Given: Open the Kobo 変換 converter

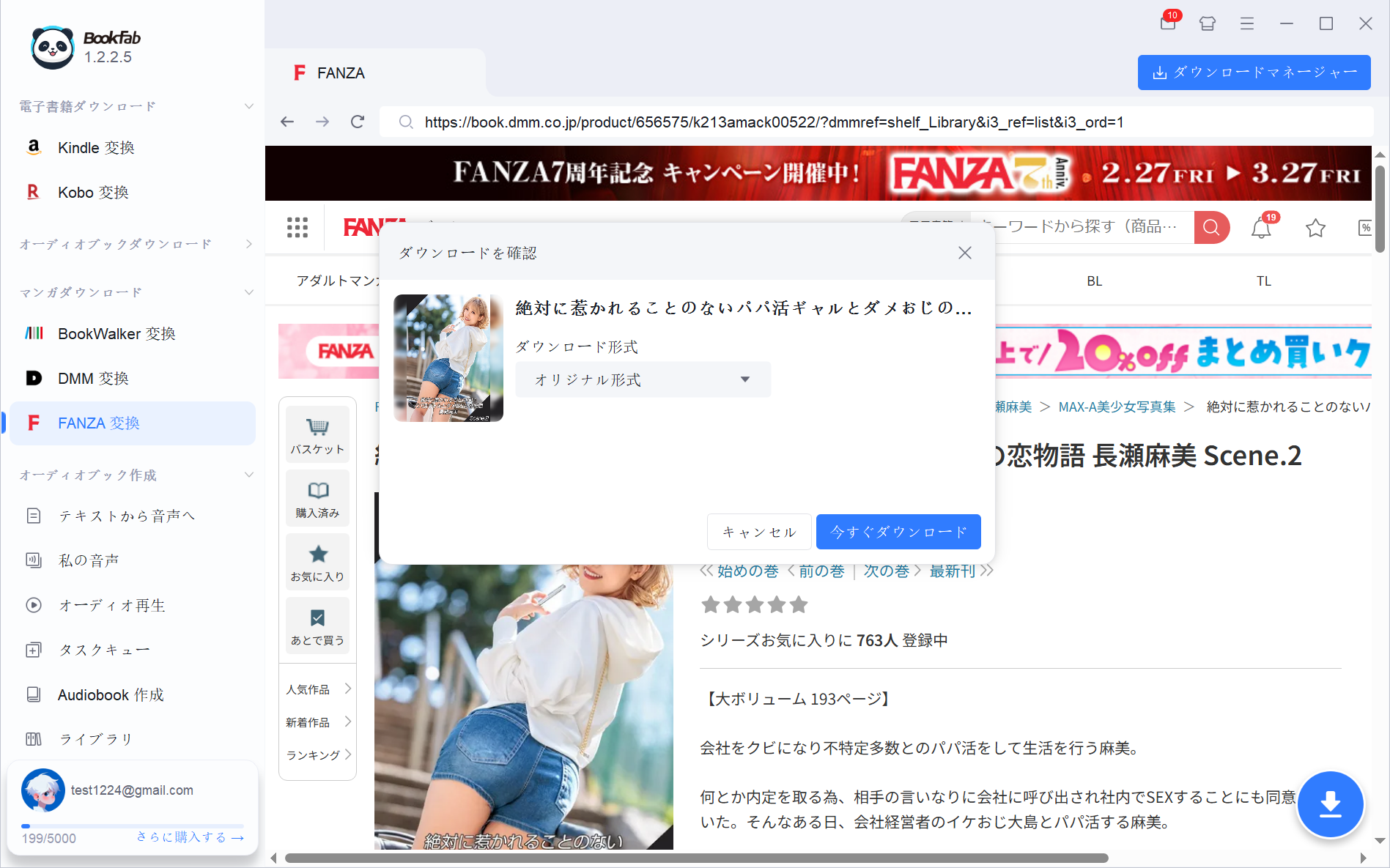Looking at the screenshot, I should click(92, 192).
